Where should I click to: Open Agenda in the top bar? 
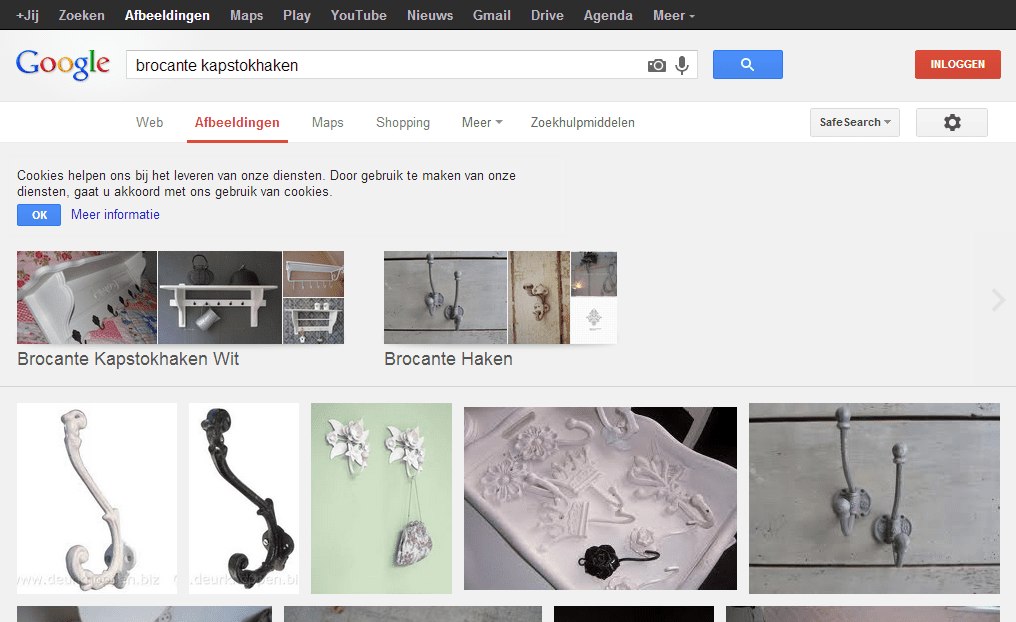coord(608,16)
